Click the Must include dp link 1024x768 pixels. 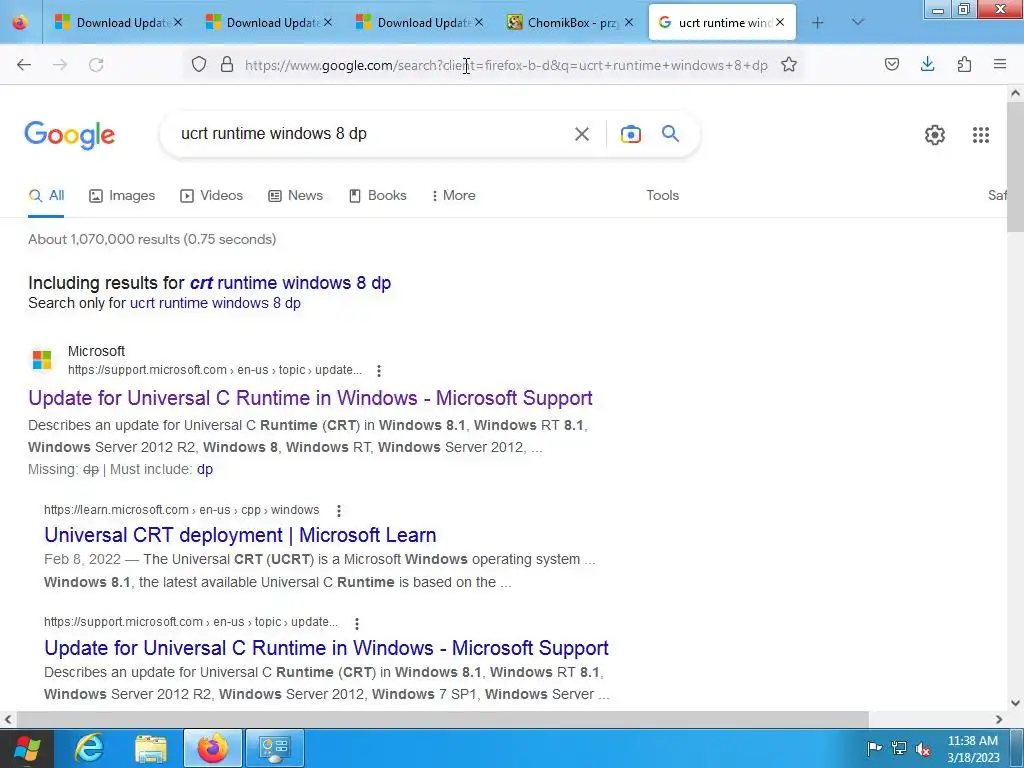(x=204, y=470)
